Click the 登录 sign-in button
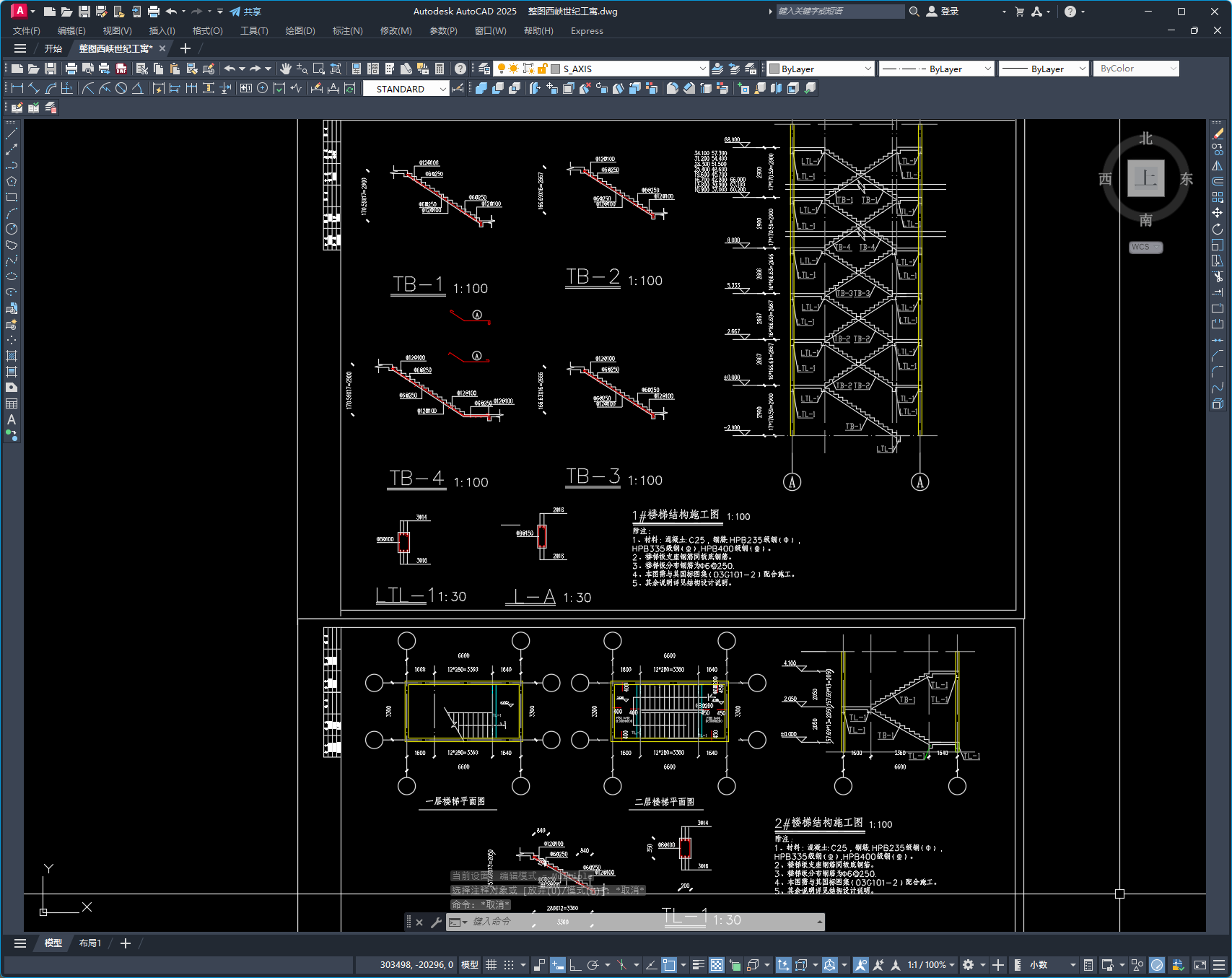 [x=943, y=12]
